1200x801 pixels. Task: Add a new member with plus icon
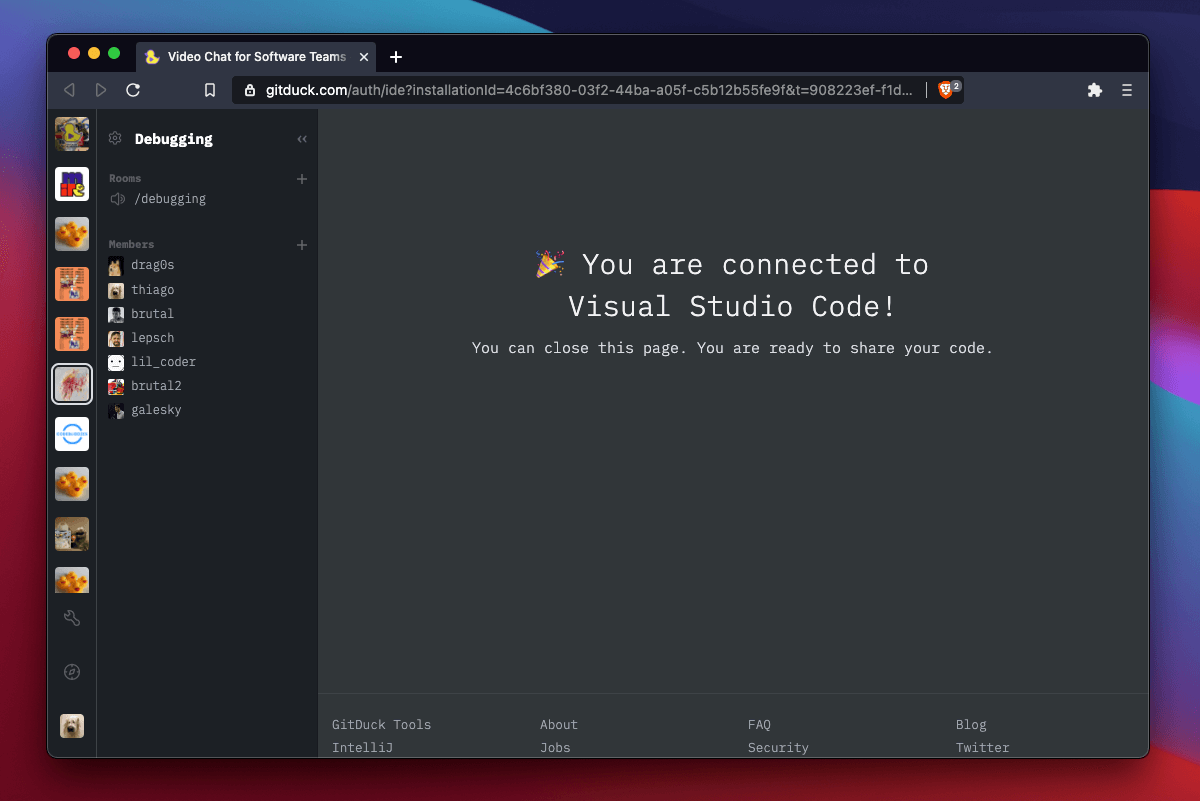click(x=302, y=245)
